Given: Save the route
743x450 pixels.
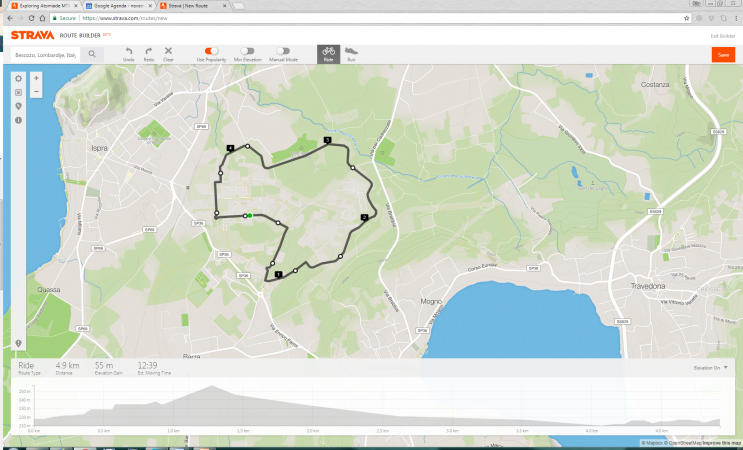Looking at the screenshot, I should point(723,54).
